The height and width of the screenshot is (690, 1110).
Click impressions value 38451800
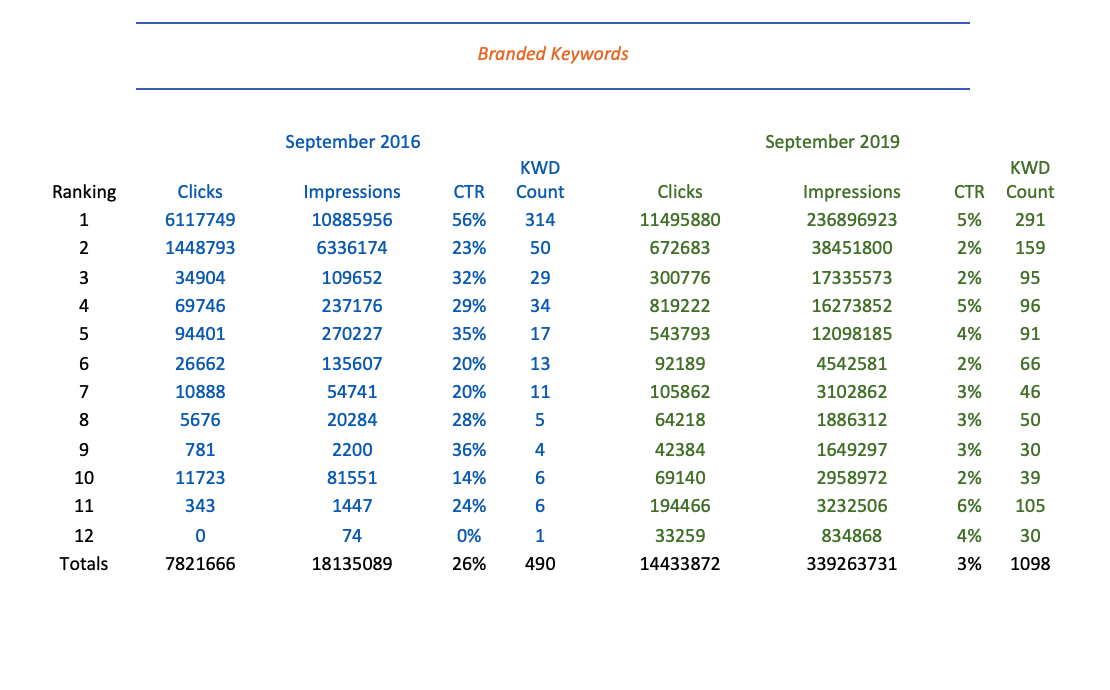point(852,248)
